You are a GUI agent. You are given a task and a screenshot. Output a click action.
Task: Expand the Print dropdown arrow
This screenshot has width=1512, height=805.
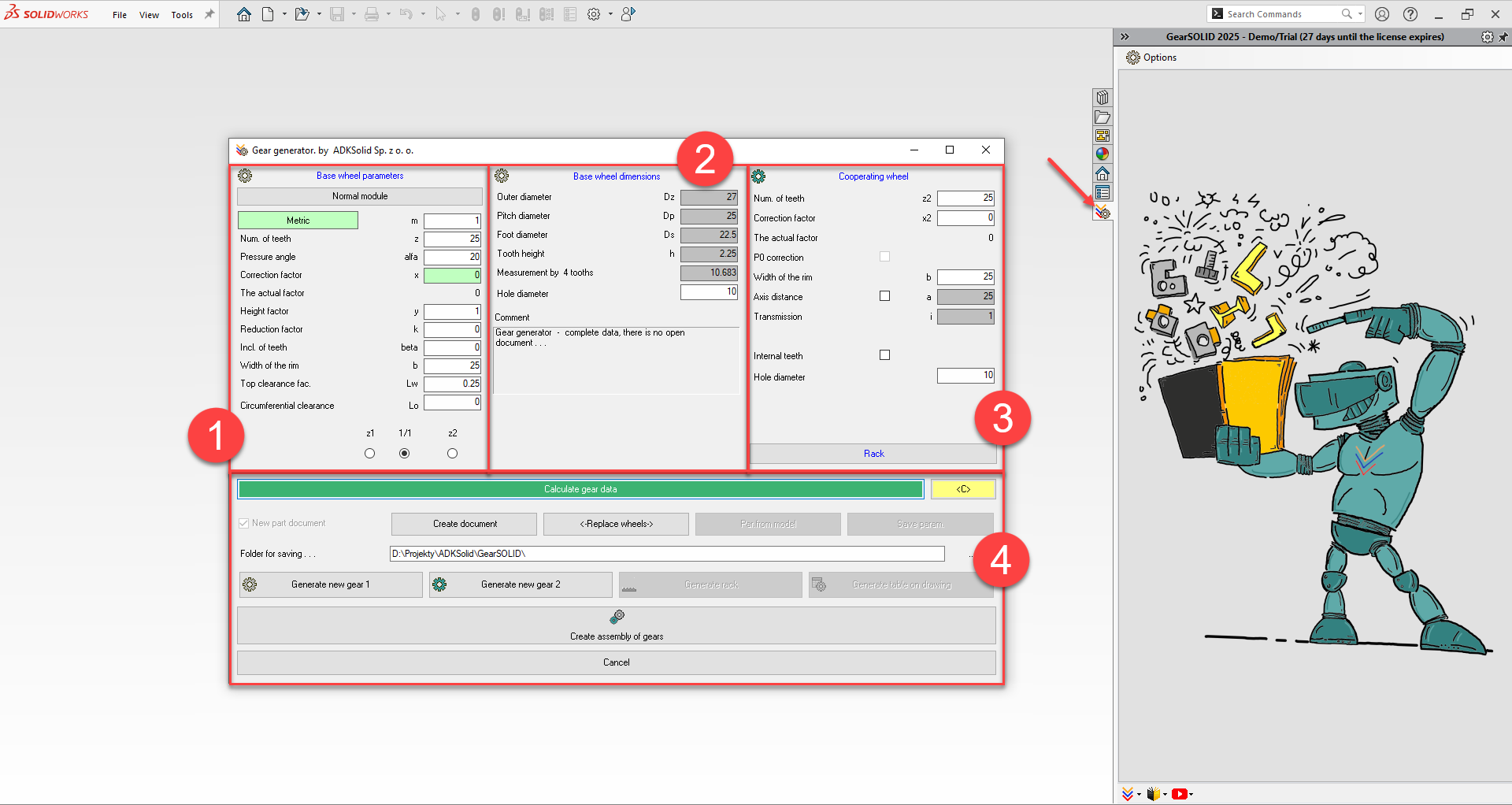(388, 14)
